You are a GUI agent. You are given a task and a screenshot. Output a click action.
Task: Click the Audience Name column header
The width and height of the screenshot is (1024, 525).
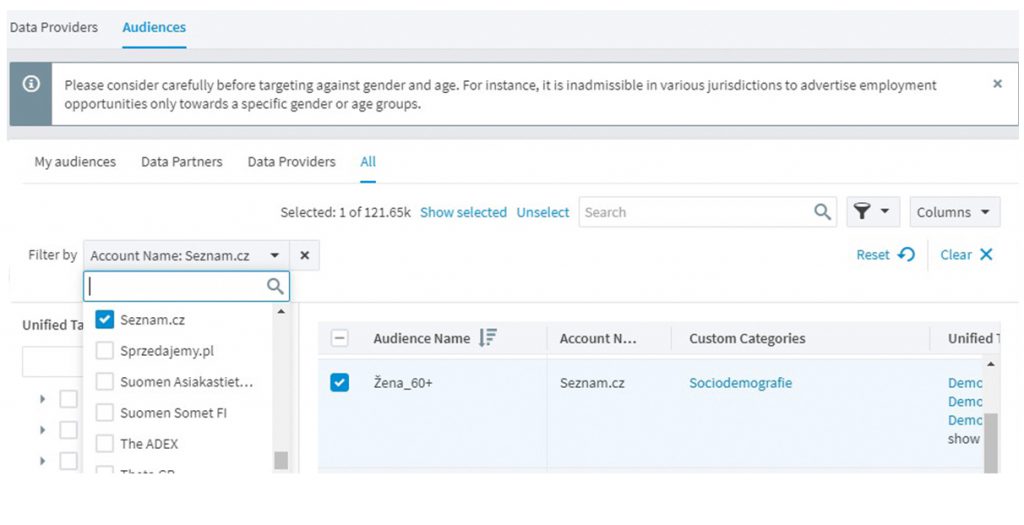(x=421, y=338)
